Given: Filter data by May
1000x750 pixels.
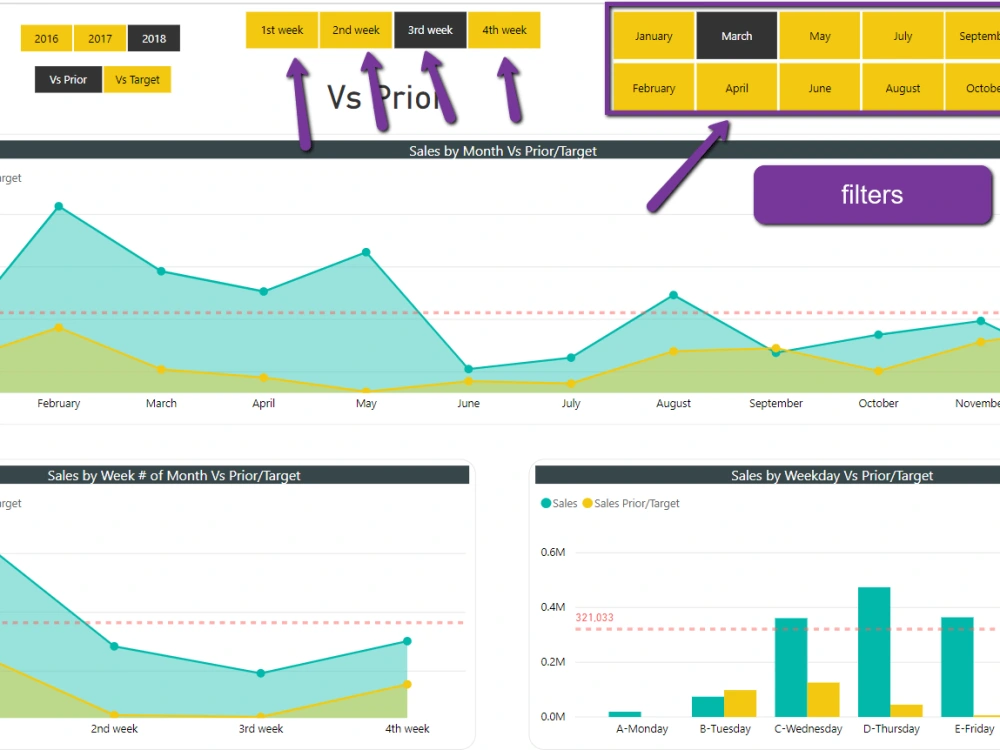Looking at the screenshot, I should pos(819,35).
